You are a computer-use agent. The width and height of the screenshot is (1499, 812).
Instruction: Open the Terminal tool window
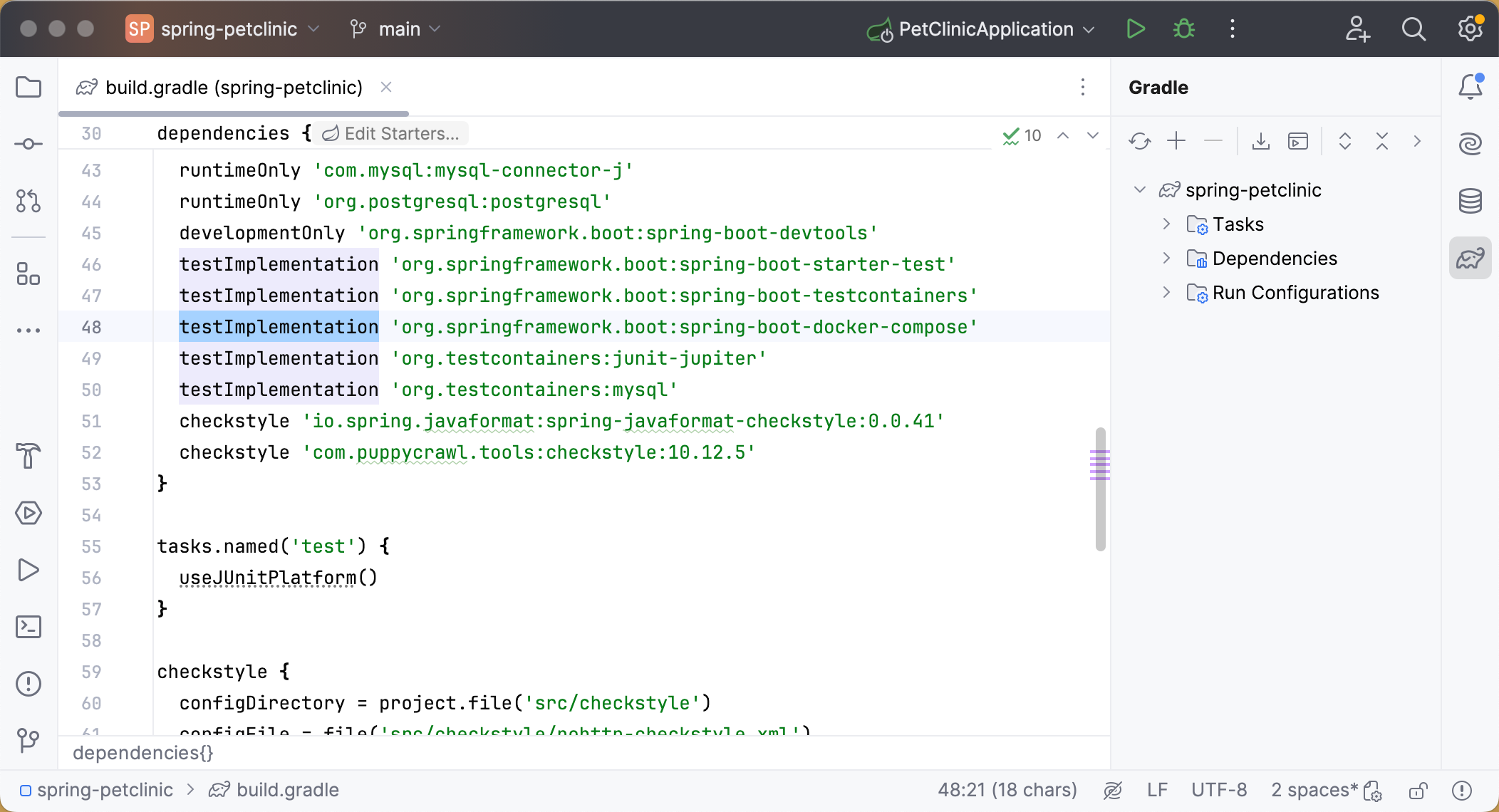click(x=28, y=627)
